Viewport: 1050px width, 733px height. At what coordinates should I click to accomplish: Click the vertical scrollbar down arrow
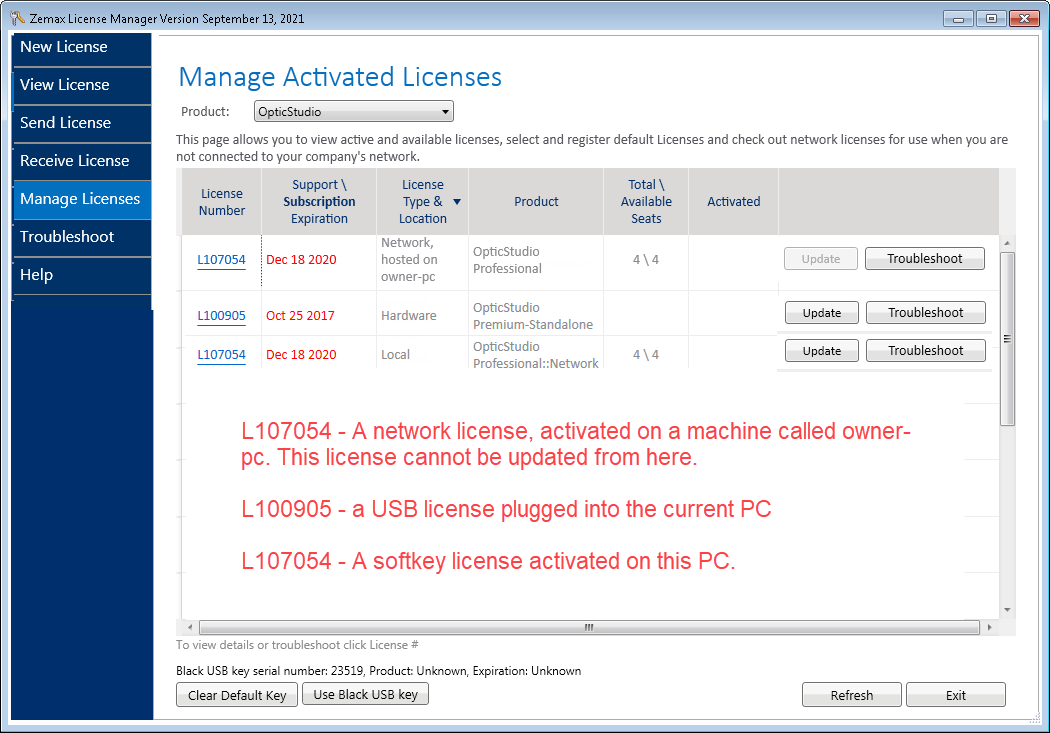1007,610
